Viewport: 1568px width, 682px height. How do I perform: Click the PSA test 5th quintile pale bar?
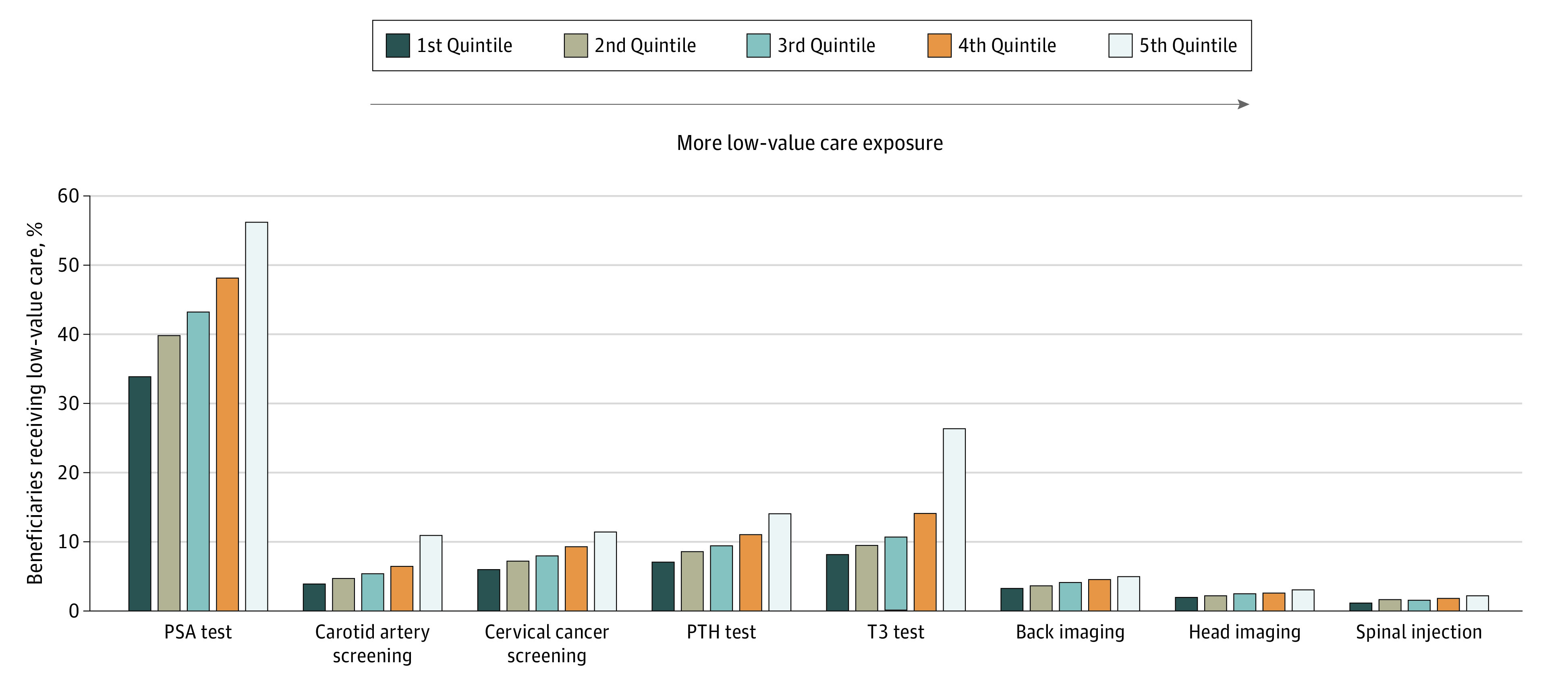click(257, 416)
